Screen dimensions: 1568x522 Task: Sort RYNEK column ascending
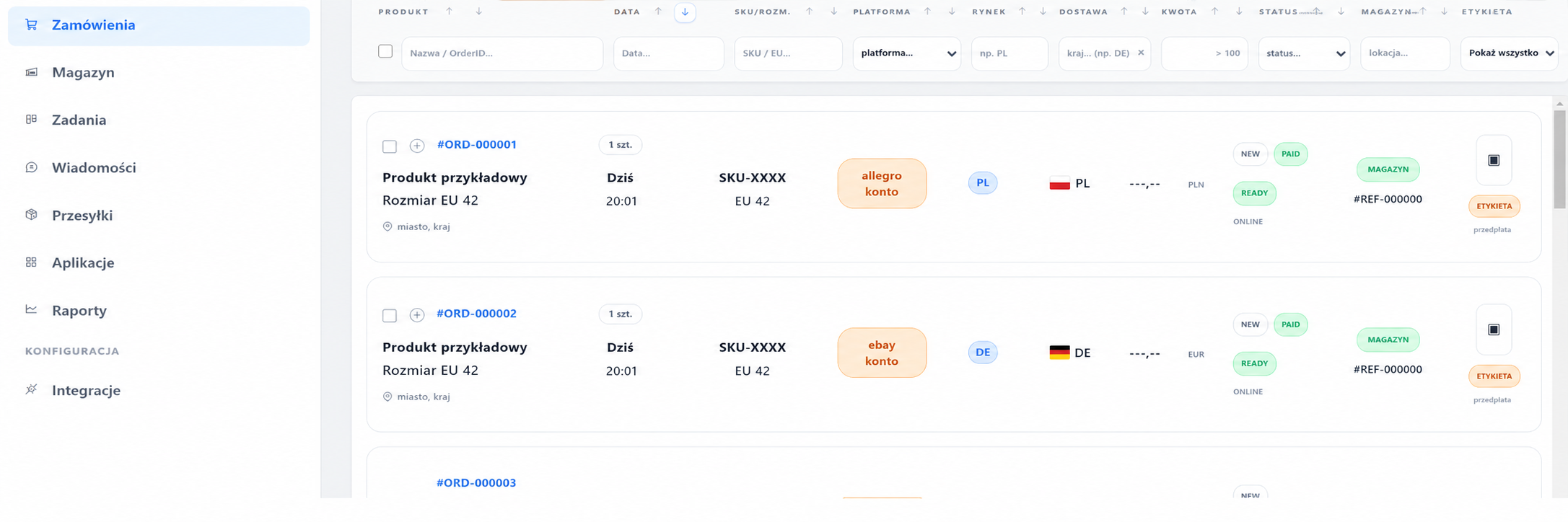point(1022,11)
